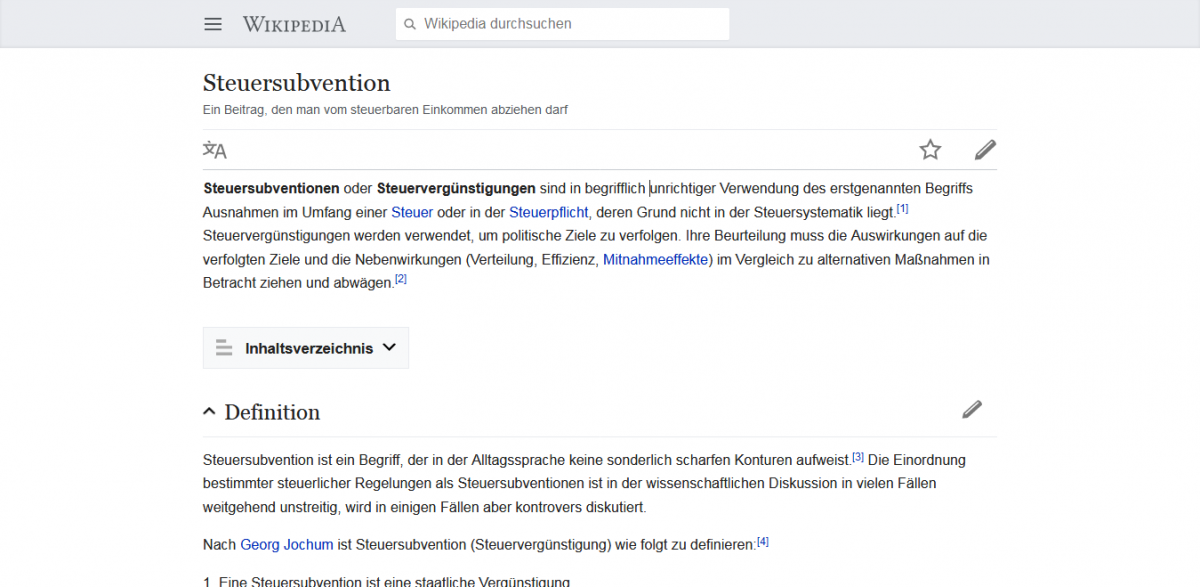Screen dimensions: 1200x587
Task: Collapse the Definition section
Action: tap(209, 412)
